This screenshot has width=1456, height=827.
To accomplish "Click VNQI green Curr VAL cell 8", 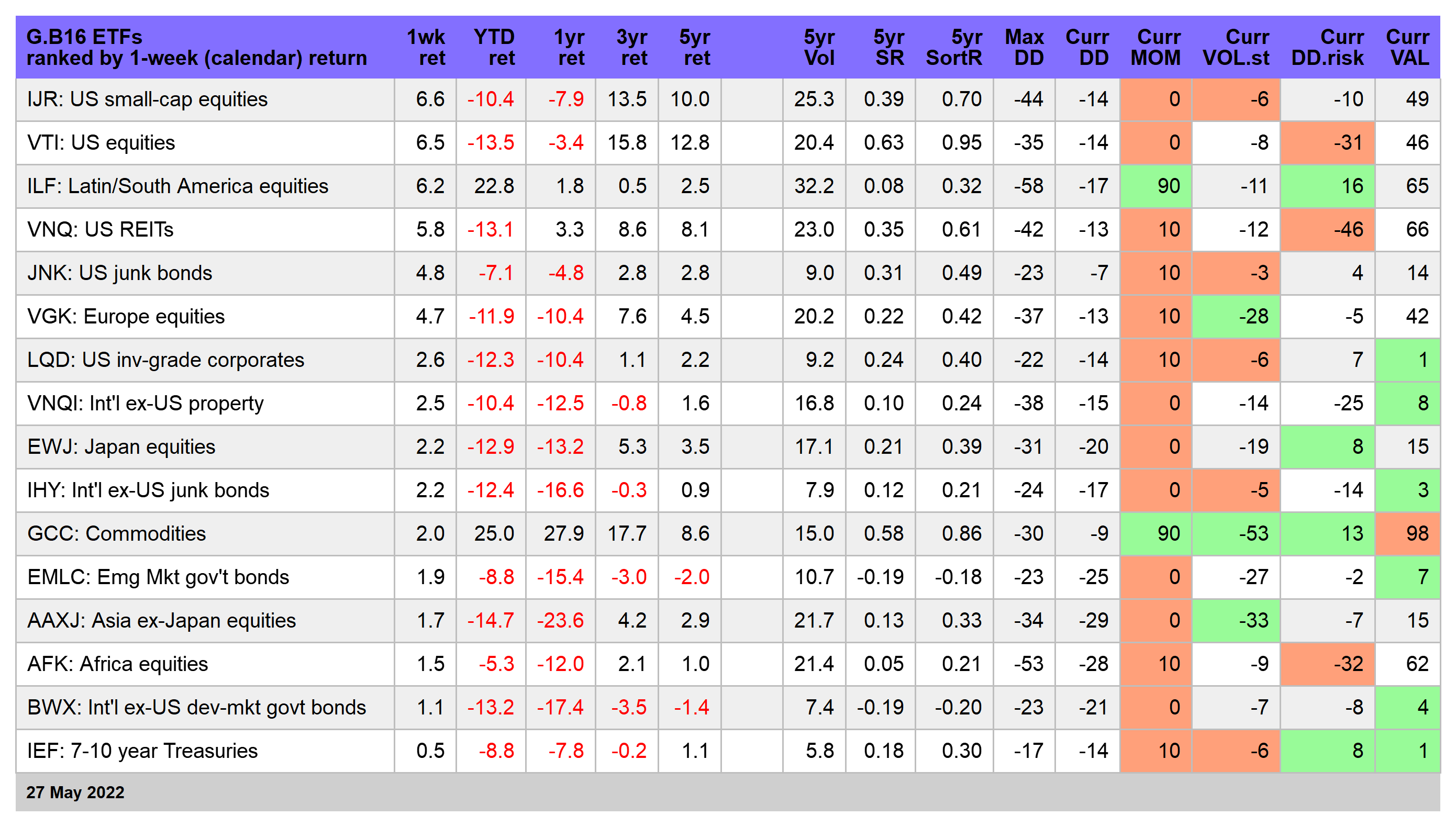I will pos(1408,403).
